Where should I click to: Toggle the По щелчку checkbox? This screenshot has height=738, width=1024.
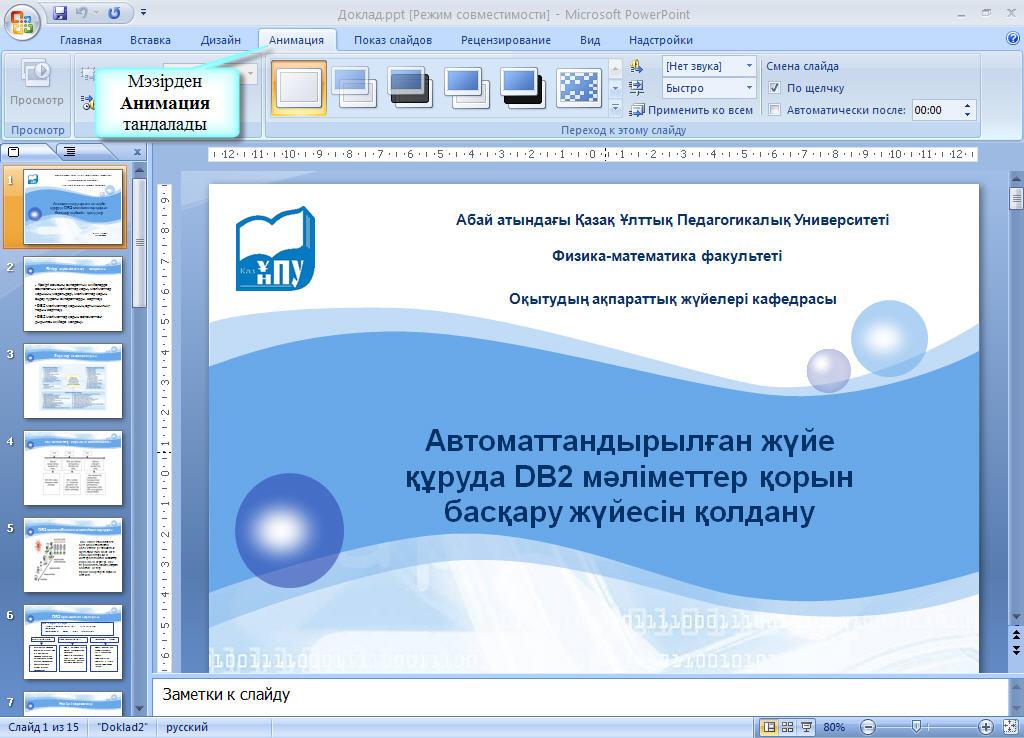tap(775, 88)
